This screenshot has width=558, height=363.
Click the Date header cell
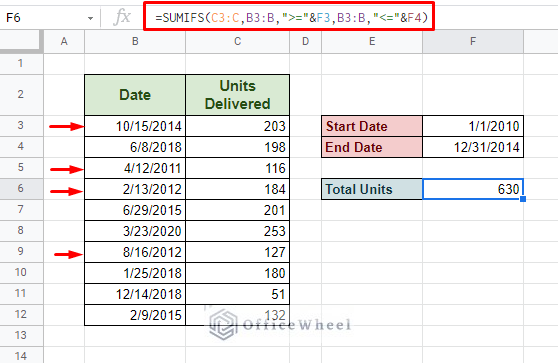point(135,95)
